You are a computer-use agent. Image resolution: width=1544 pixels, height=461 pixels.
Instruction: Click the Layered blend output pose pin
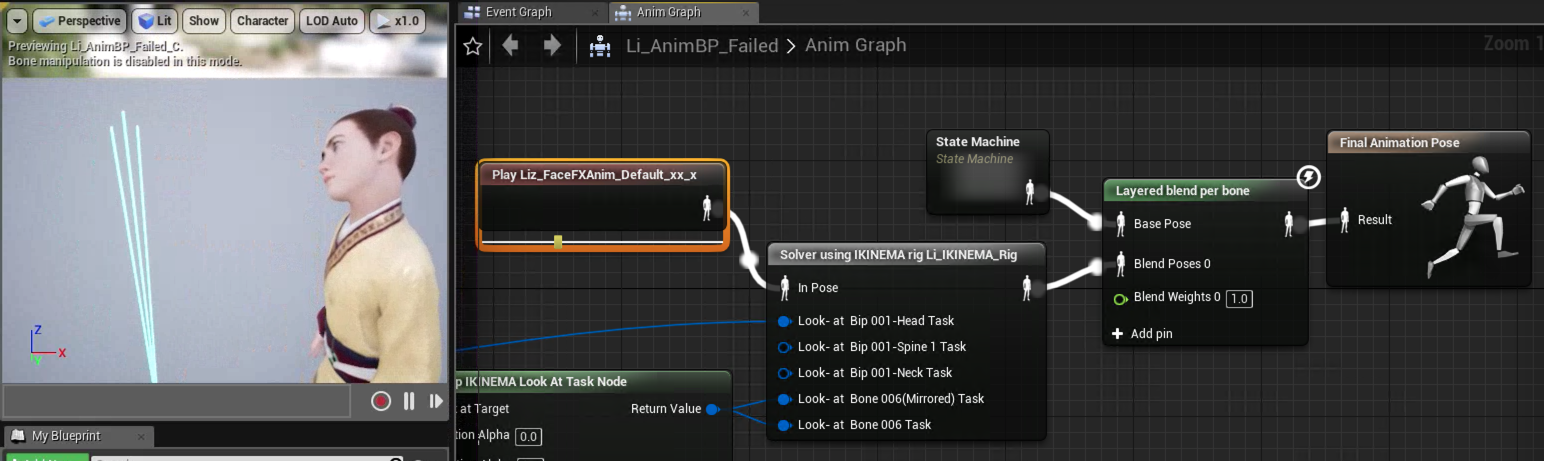pyautogui.click(x=1289, y=224)
